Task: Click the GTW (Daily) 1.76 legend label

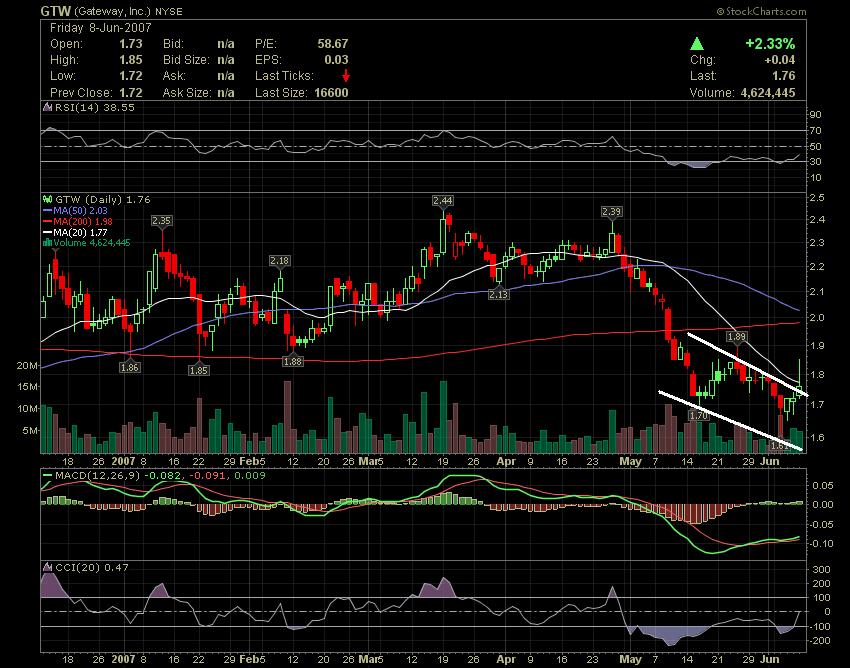Action: pos(102,200)
